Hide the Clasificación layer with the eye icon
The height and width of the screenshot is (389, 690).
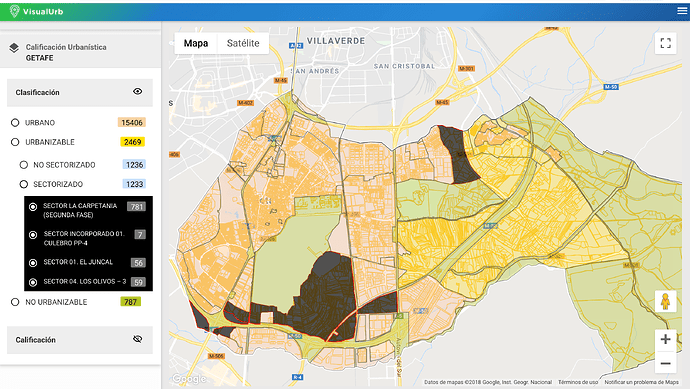point(137,92)
